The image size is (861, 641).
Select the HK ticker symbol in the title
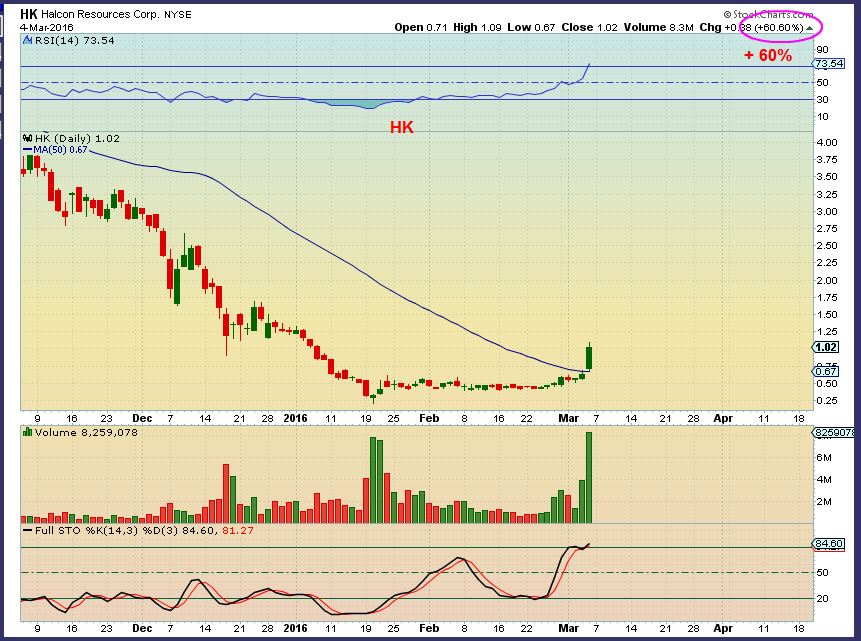coord(29,14)
